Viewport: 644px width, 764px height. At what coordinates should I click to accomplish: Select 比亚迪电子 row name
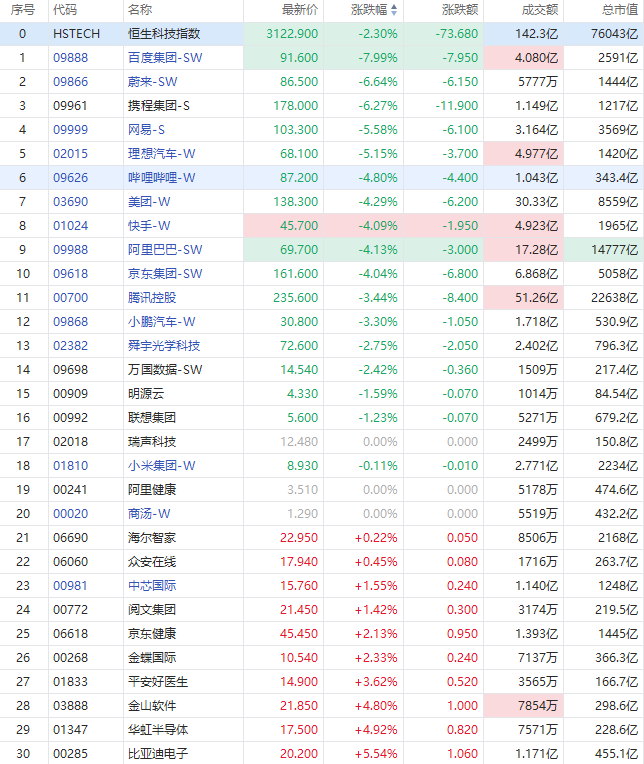pos(158,754)
